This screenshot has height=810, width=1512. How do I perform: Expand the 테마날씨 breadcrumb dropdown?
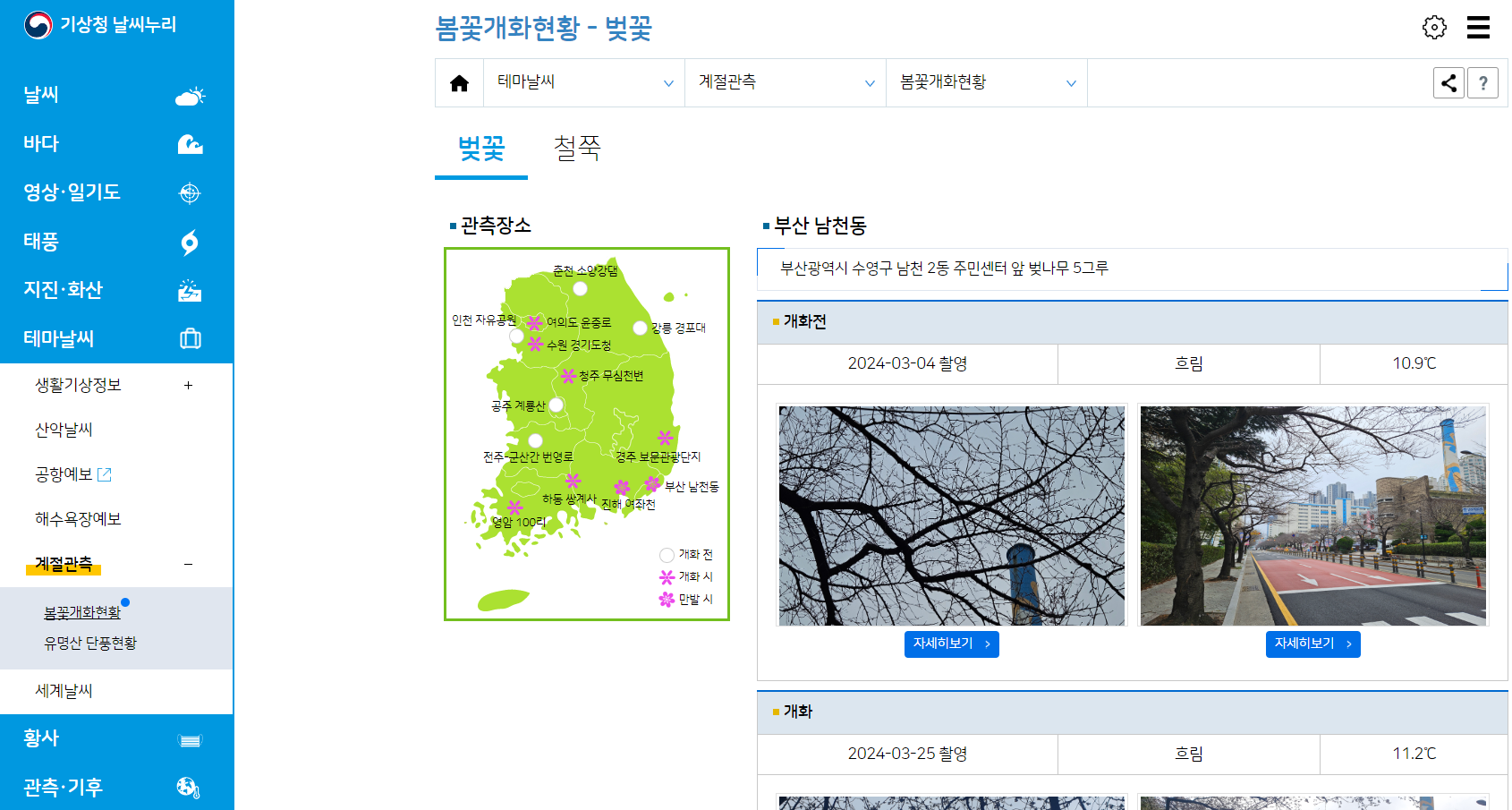(x=584, y=83)
